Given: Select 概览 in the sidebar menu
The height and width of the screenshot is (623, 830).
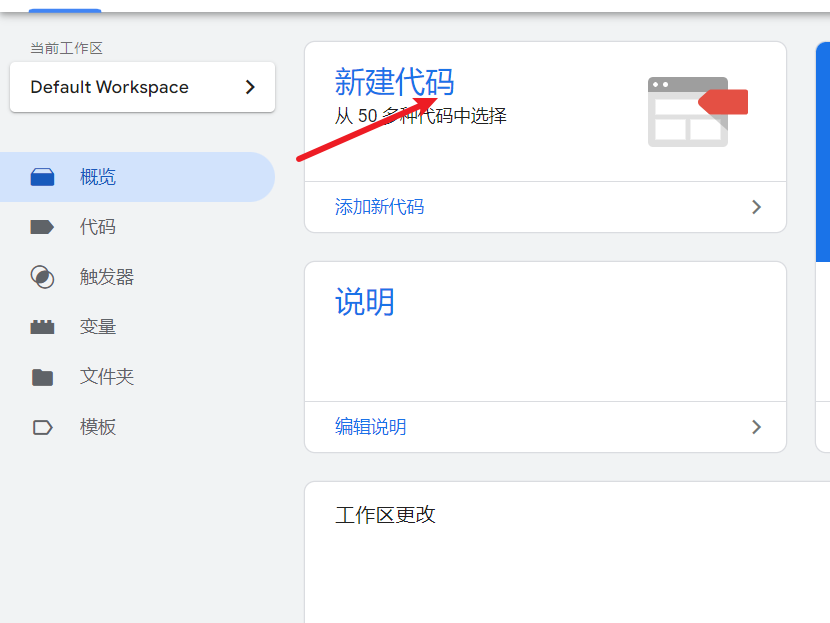Looking at the screenshot, I should pos(137,177).
